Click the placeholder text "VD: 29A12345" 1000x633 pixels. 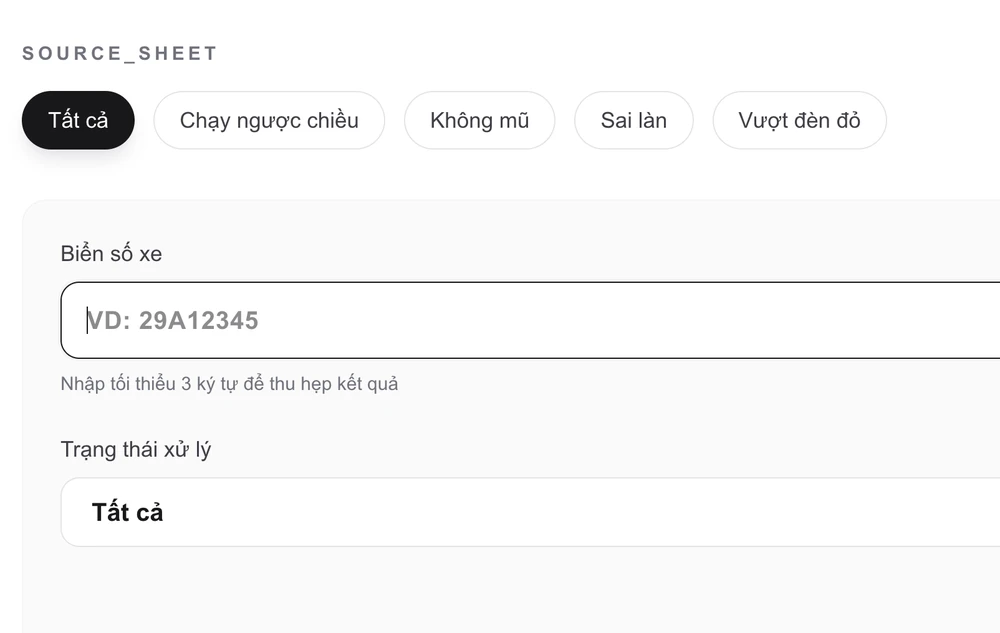pyautogui.click(x=174, y=320)
